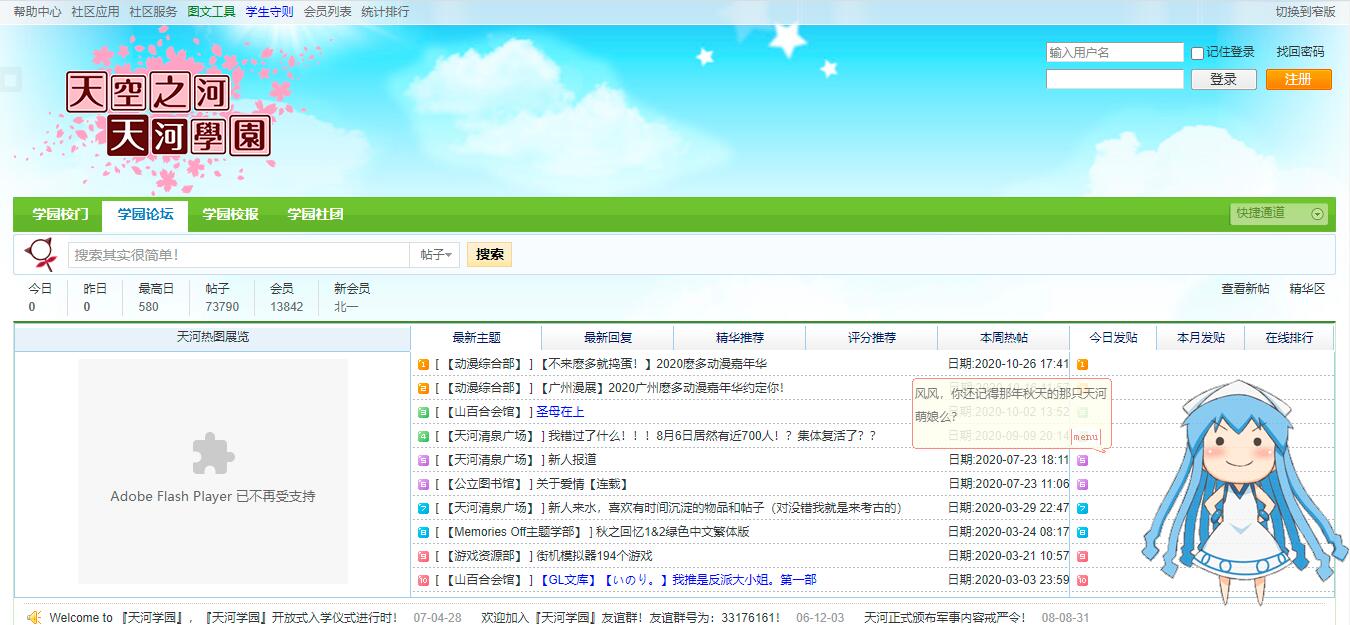Click the 切换到窄版 link

point(1305,12)
